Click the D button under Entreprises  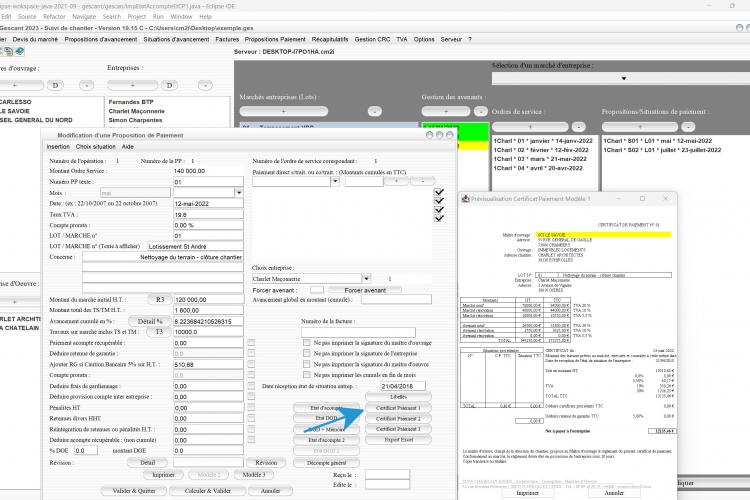169,85
